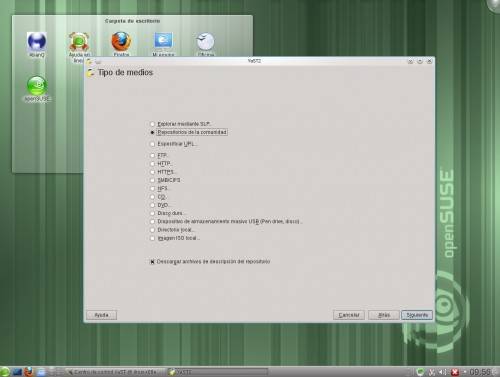Click the 'Carpeta de escritorio' folder title
500x377 pixels.
pos(132,21)
